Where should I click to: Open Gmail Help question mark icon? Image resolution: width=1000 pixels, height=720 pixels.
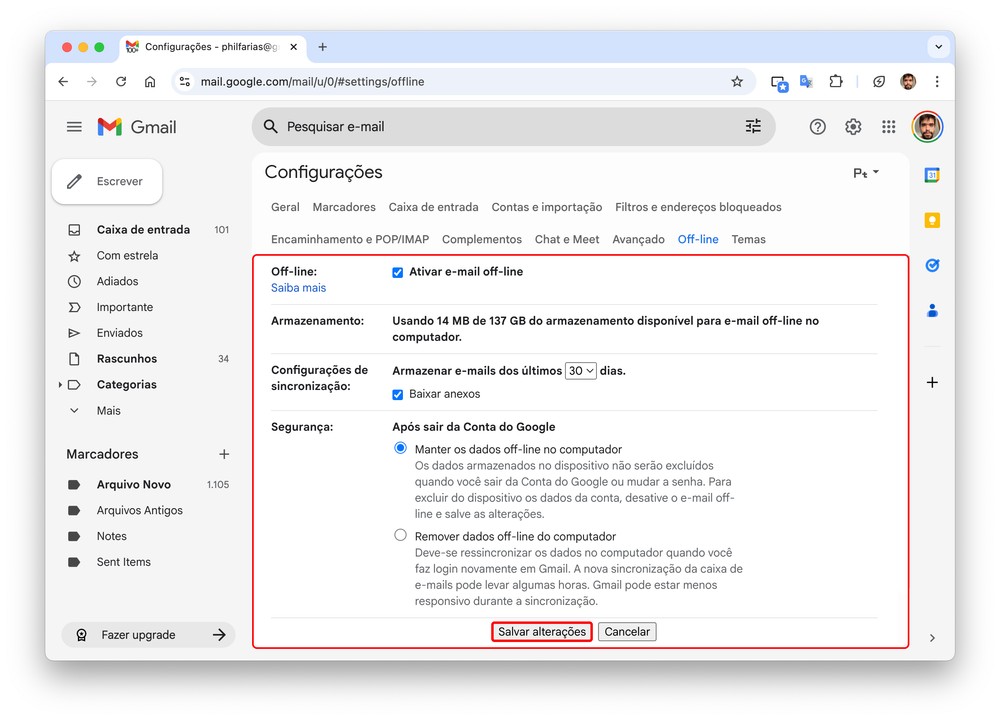coord(817,127)
